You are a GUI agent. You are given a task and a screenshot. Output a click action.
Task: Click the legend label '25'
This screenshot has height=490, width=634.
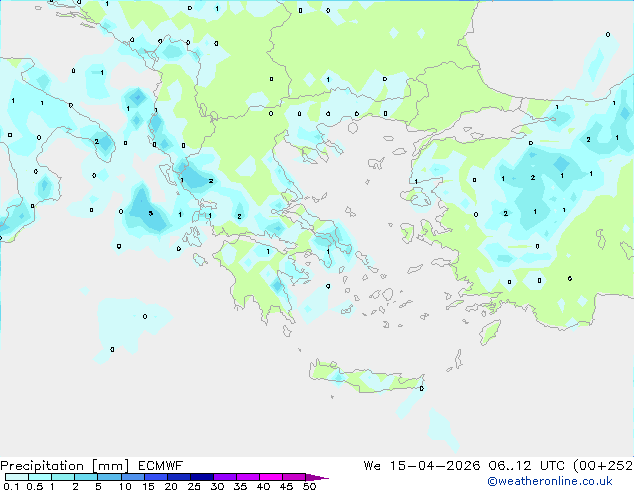pos(194,486)
